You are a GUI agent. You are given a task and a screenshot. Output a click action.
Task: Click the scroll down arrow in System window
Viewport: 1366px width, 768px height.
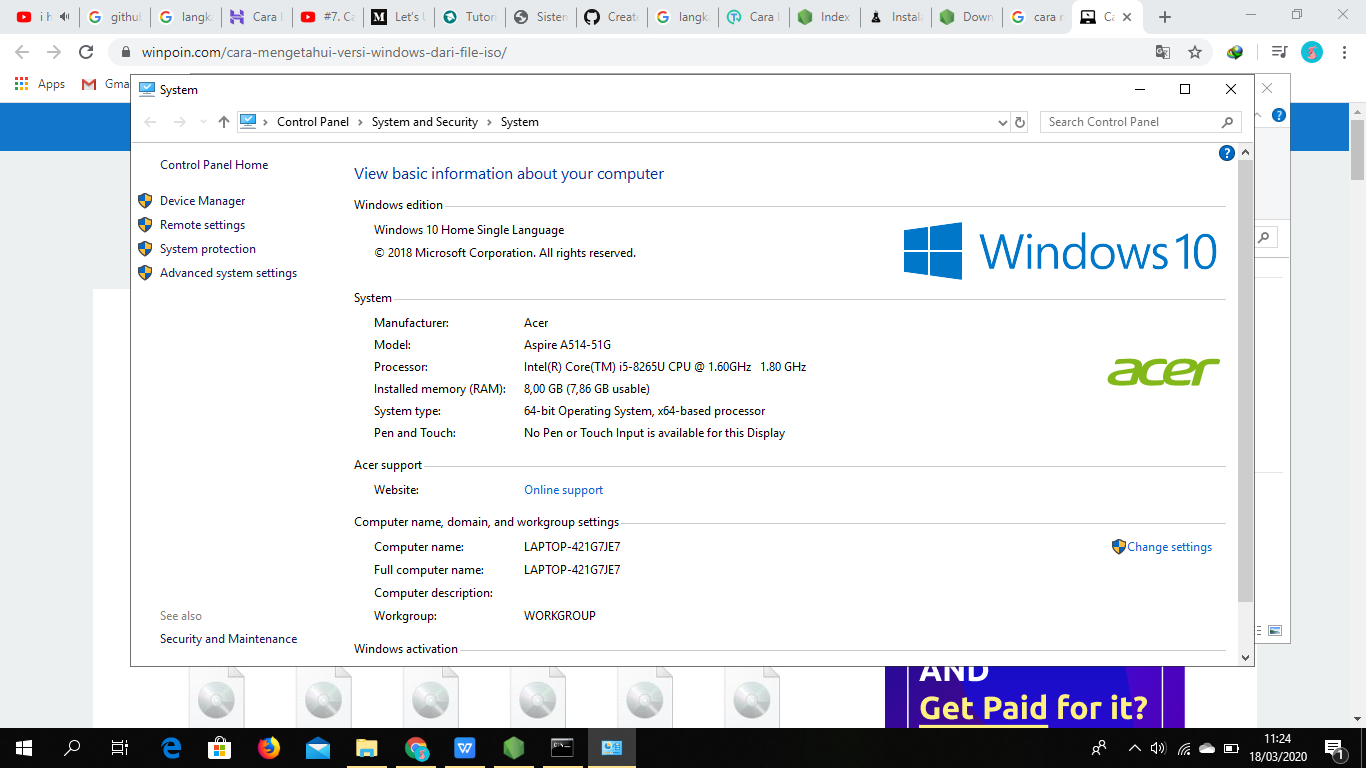[x=1245, y=657]
